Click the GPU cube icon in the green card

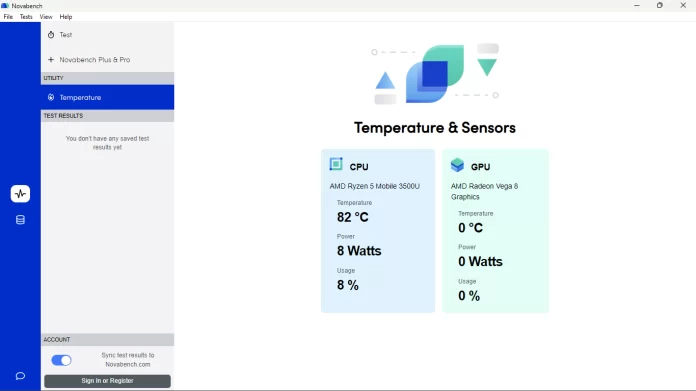click(x=457, y=165)
